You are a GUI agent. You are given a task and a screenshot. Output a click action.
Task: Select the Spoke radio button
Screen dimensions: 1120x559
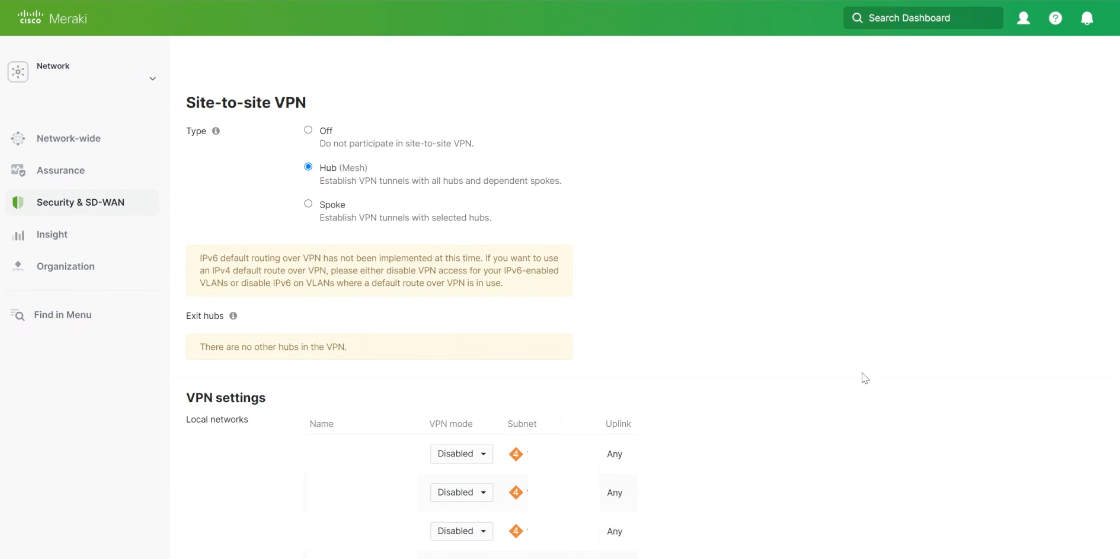308,203
